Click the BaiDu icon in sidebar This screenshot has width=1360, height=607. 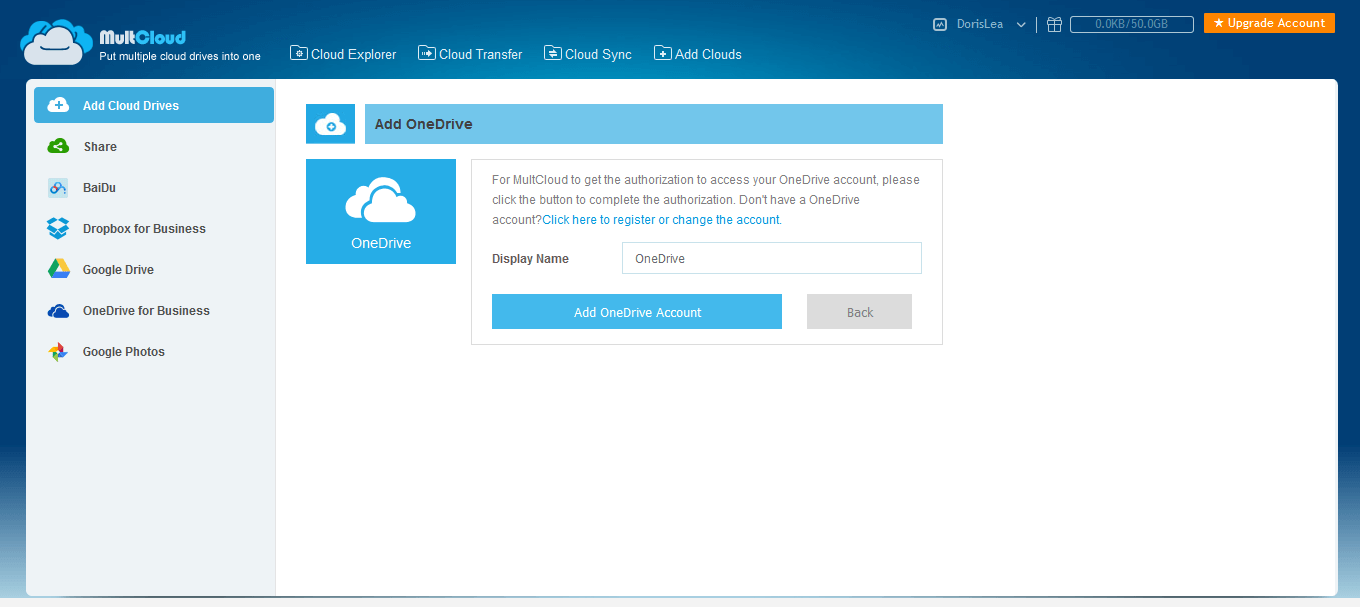(x=58, y=187)
